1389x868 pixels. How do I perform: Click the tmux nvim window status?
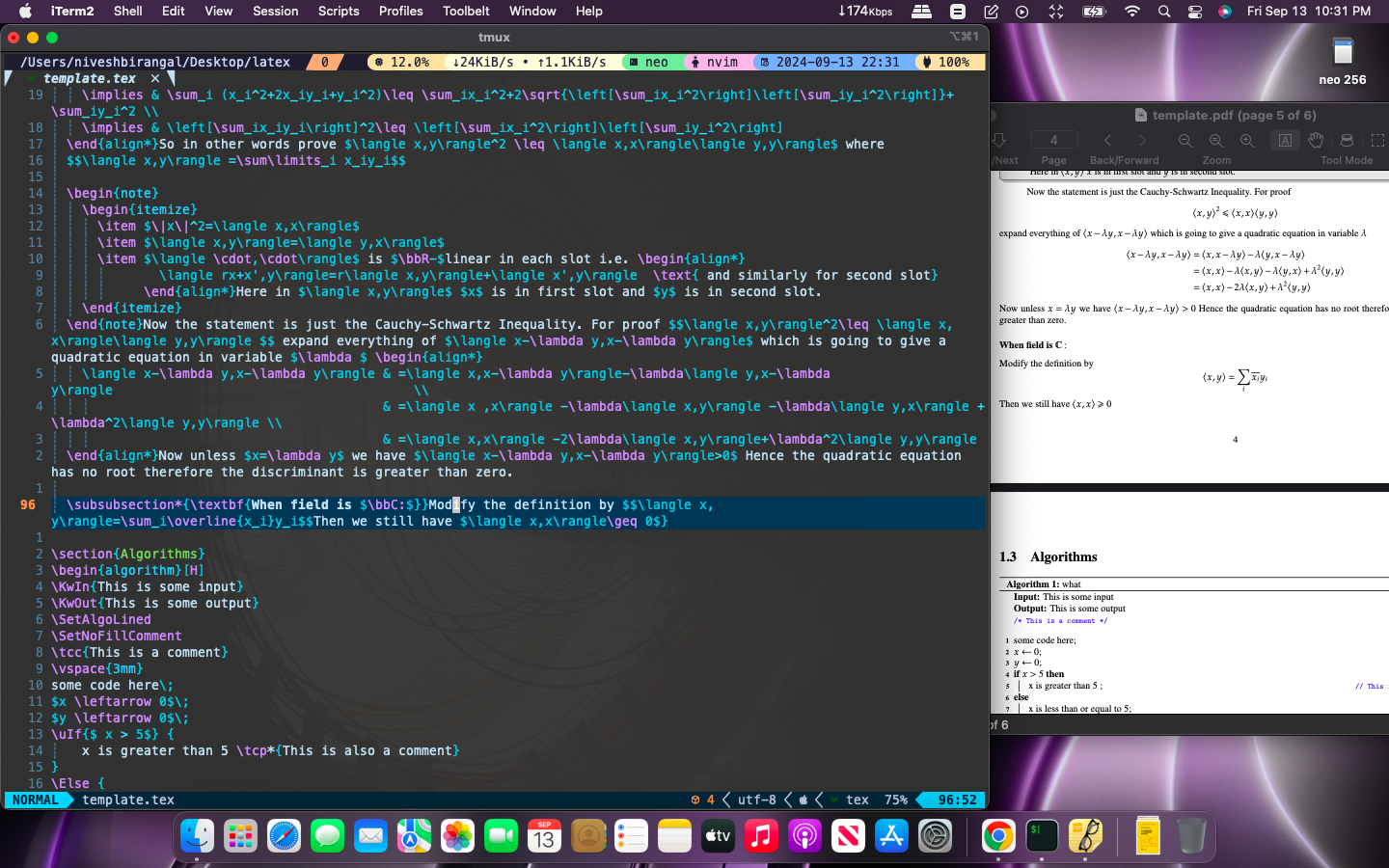(x=716, y=62)
